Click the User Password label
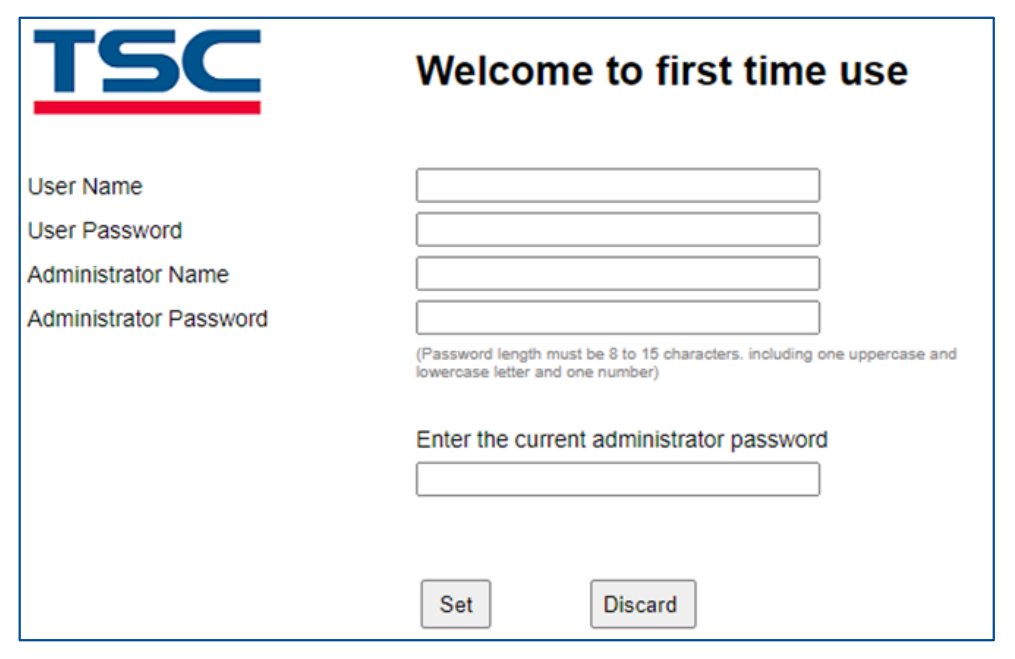 (105, 231)
